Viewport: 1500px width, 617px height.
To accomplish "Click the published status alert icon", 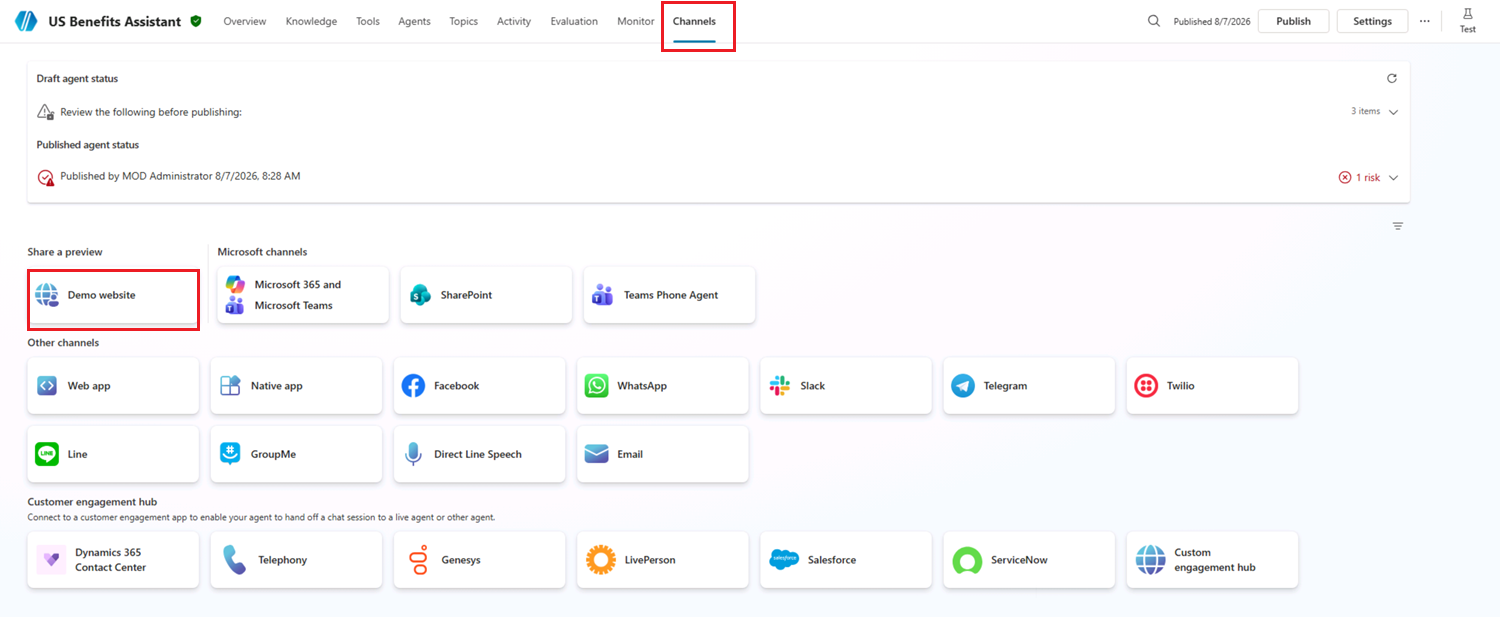I will pyautogui.click(x=45, y=177).
